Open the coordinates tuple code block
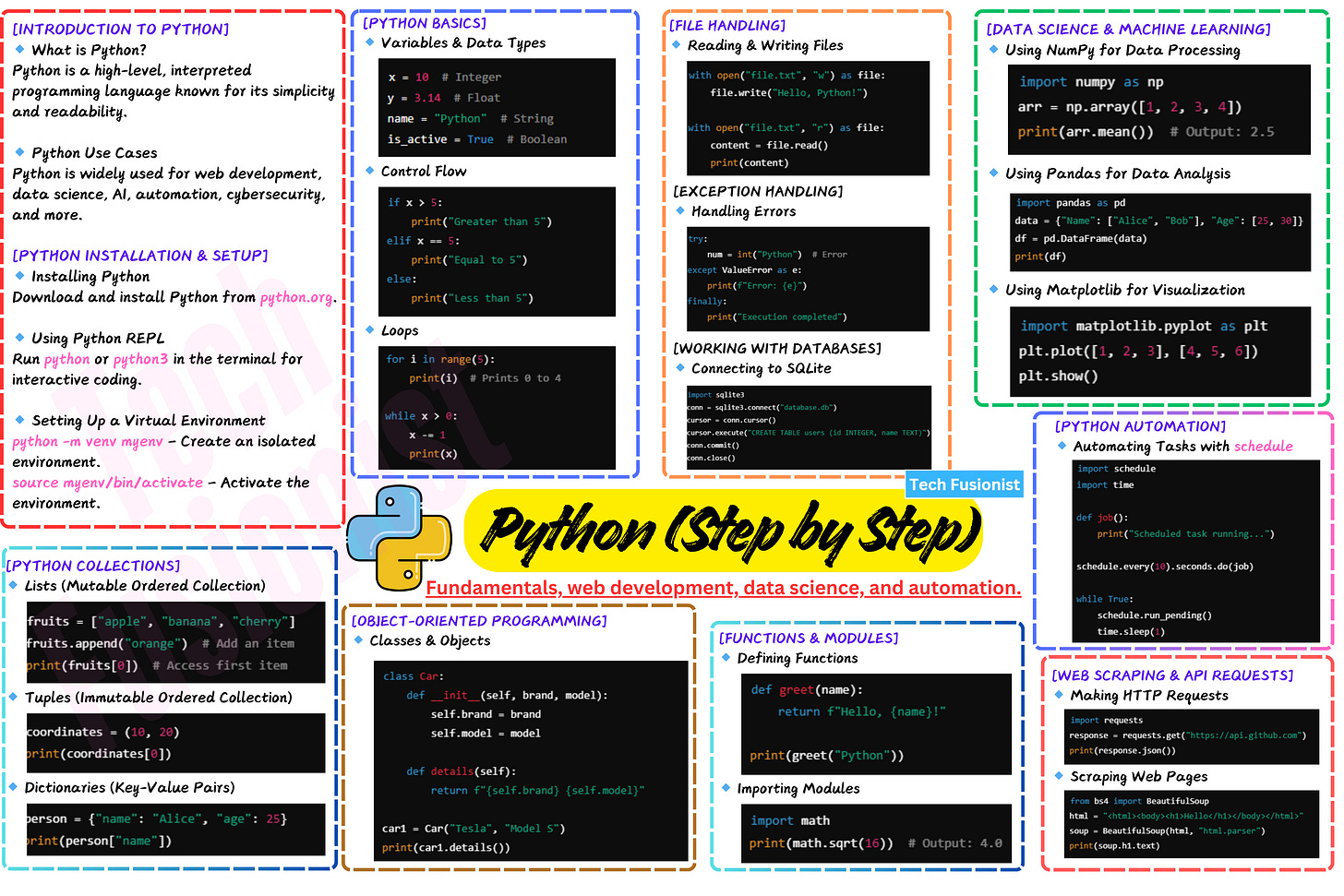 (175, 743)
